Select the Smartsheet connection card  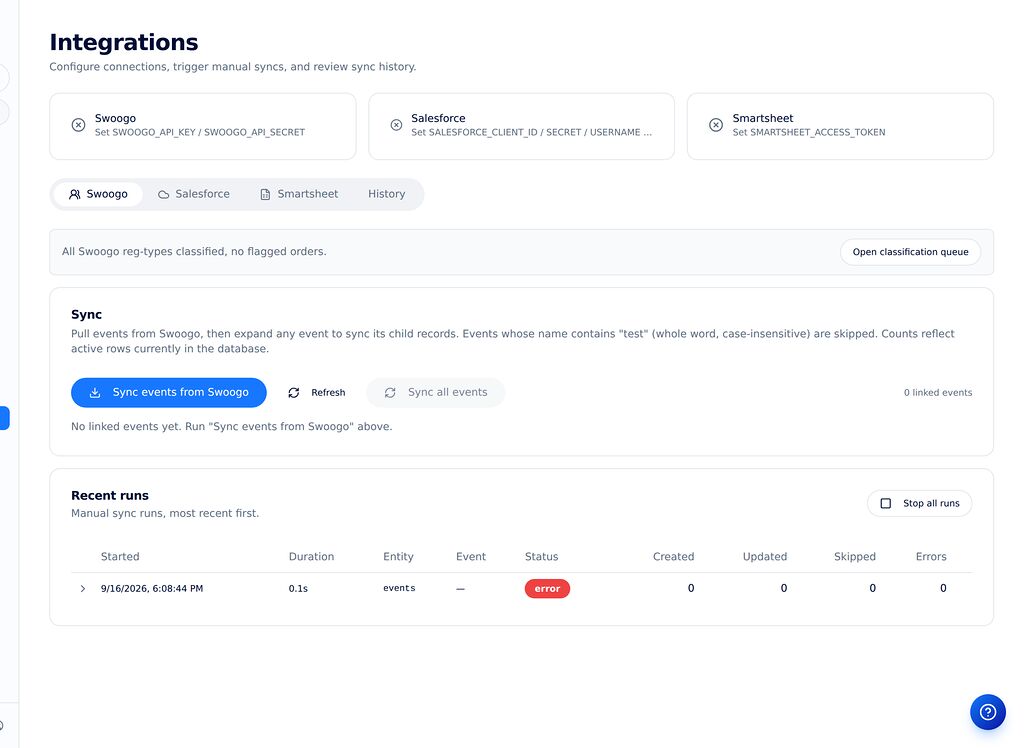tap(840, 126)
